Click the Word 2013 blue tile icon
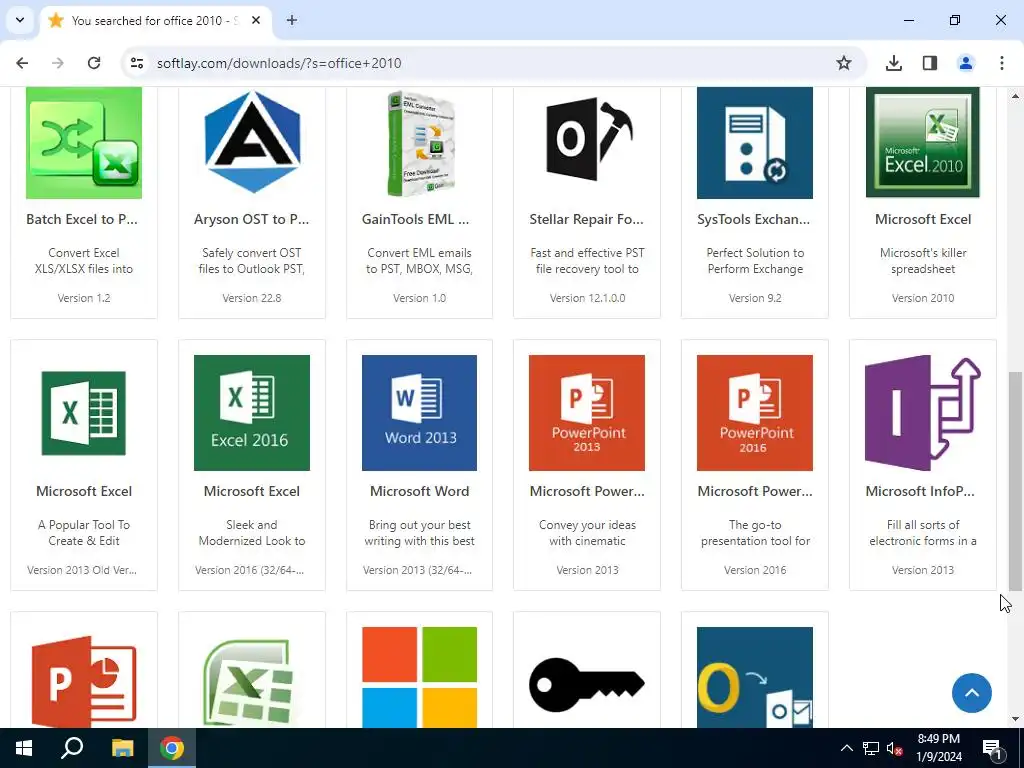Viewport: 1024px width, 768px height. (x=419, y=413)
